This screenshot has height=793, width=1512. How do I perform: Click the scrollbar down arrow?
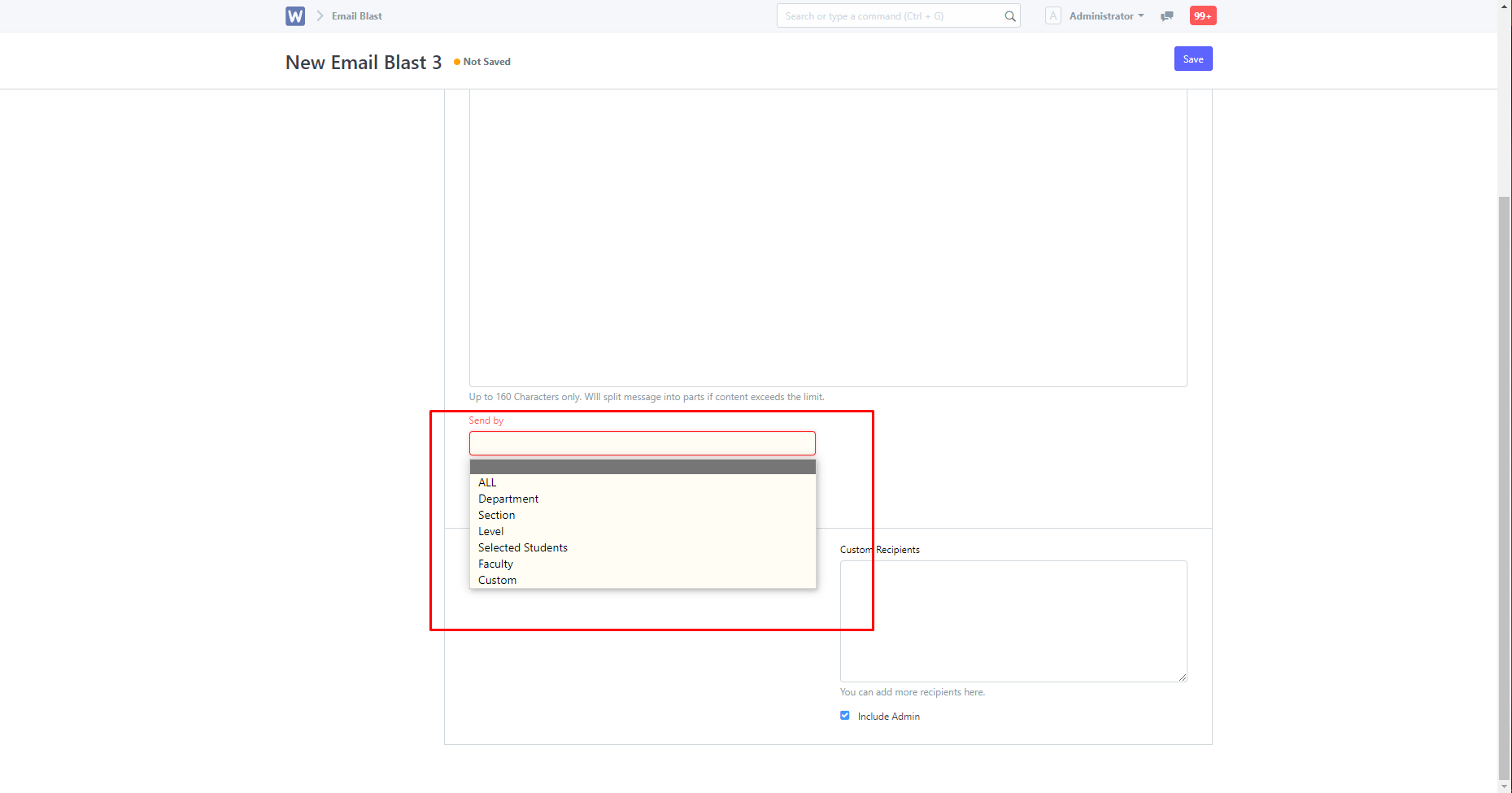(1505, 786)
